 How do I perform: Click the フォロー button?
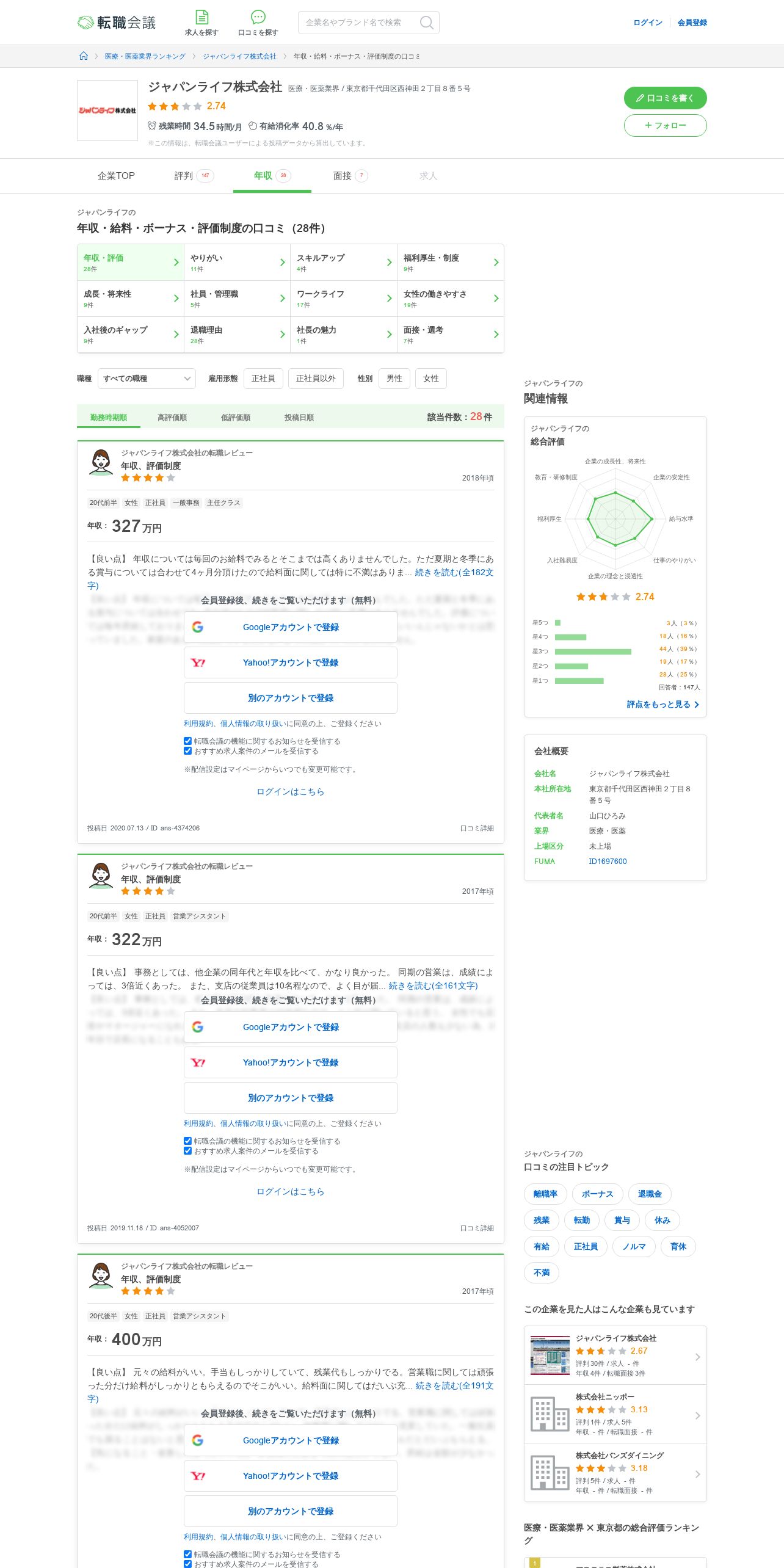pos(666,125)
